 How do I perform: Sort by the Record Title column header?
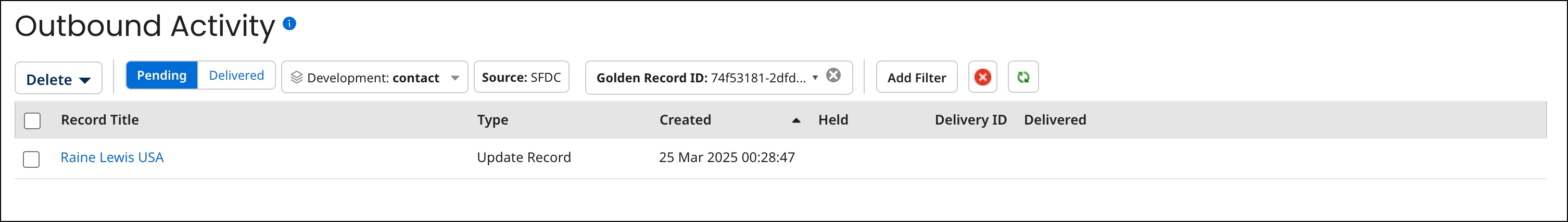tap(100, 120)
